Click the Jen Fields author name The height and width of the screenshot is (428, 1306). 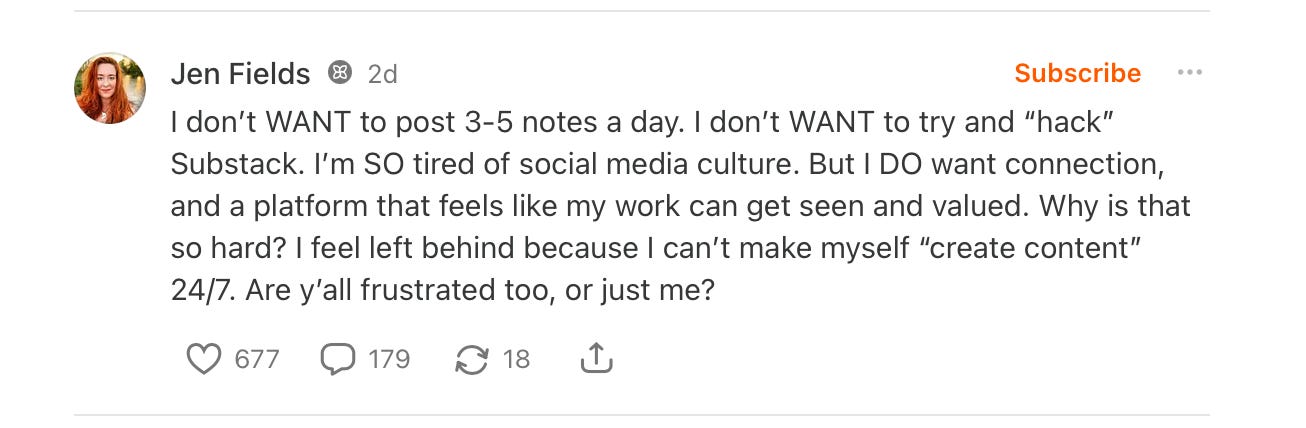click(241, 74)
